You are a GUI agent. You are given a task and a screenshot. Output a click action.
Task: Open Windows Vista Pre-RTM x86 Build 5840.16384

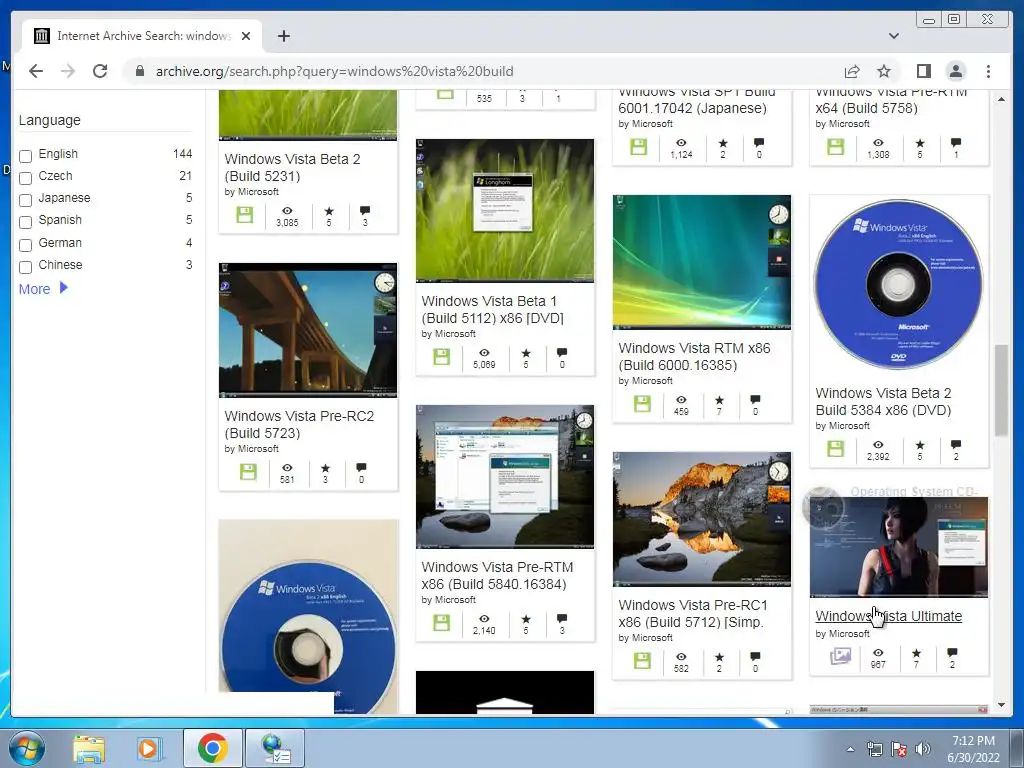tap(497, 575)
